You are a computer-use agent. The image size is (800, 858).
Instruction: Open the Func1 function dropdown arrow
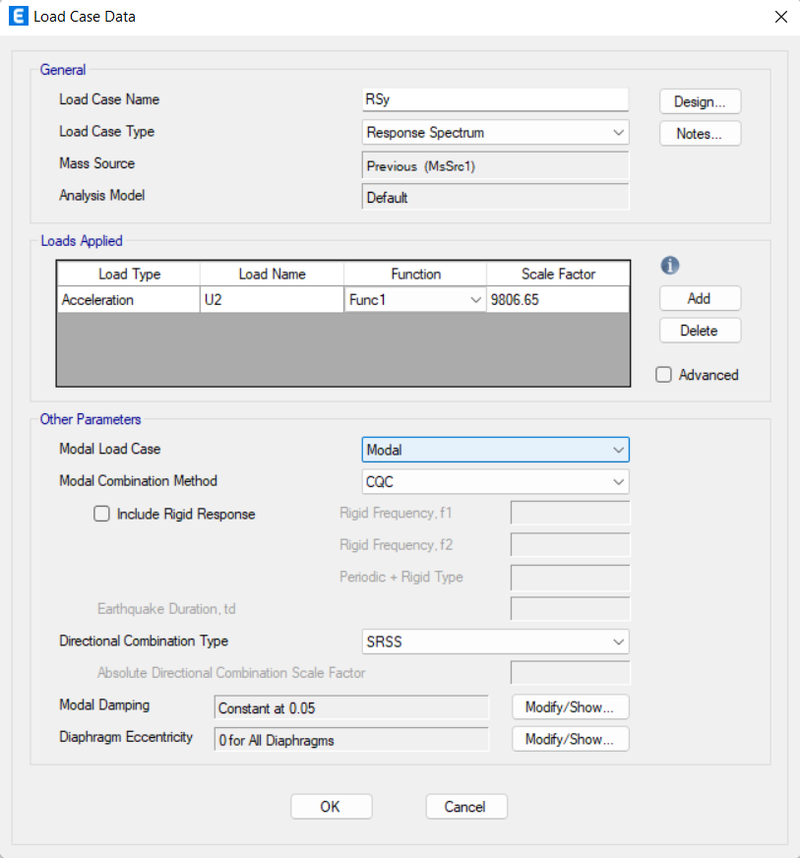click(476, 300)
